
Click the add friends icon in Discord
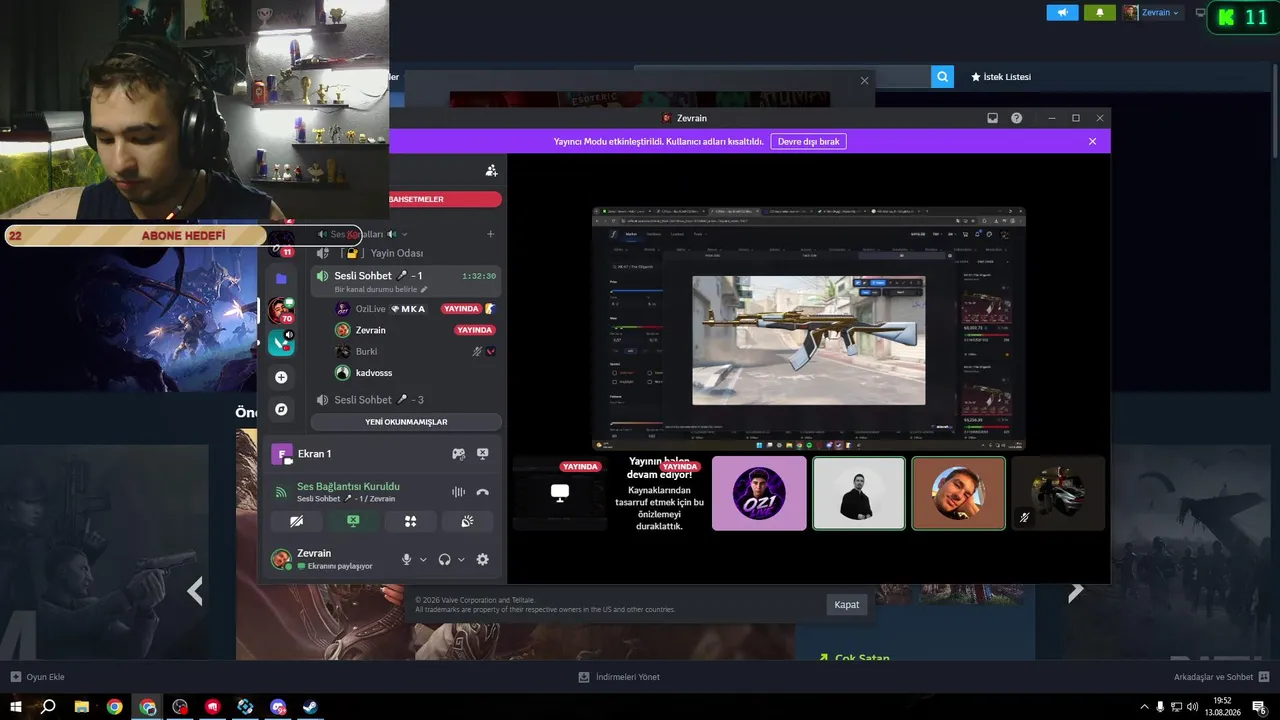point(491,171)
